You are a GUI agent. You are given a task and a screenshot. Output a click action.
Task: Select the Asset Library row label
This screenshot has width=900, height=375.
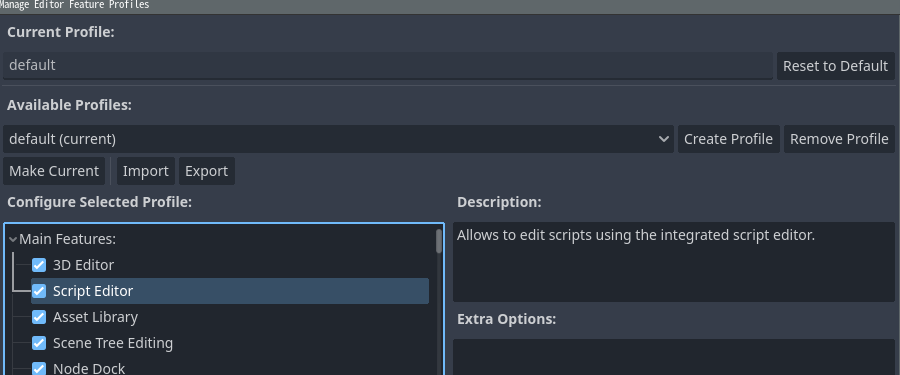click(x=95, y=317)
